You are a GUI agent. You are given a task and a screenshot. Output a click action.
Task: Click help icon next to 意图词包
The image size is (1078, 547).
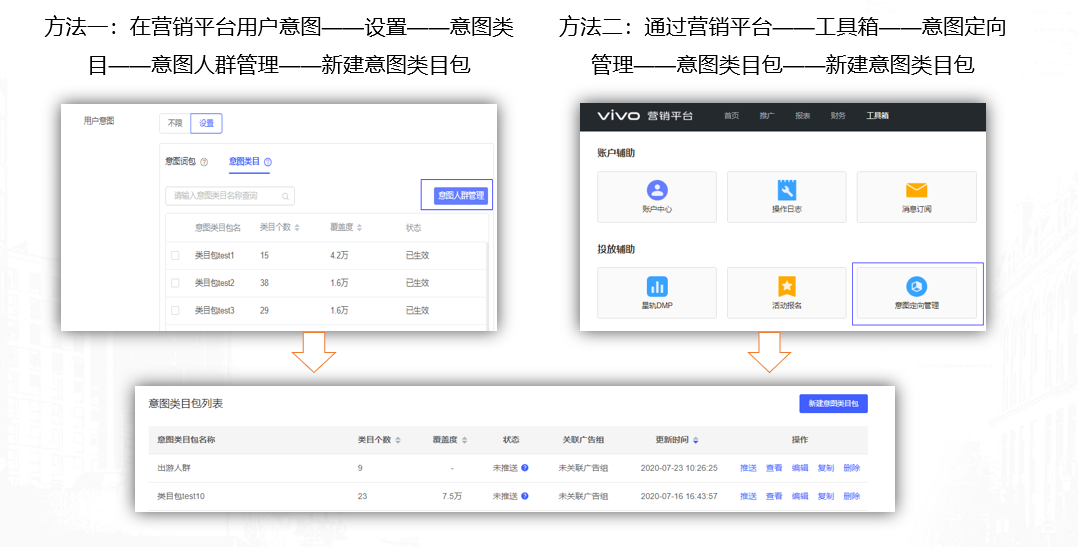tap(204, 162)
